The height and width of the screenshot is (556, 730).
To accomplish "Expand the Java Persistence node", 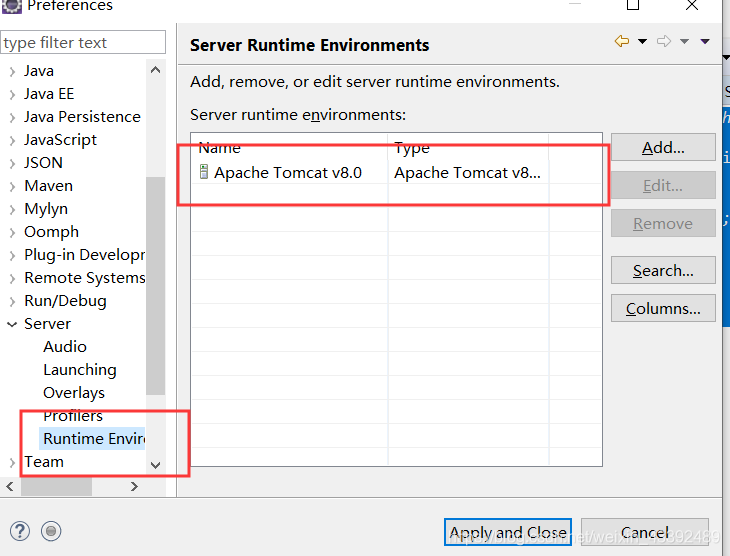I will click(x=12, y=117).
